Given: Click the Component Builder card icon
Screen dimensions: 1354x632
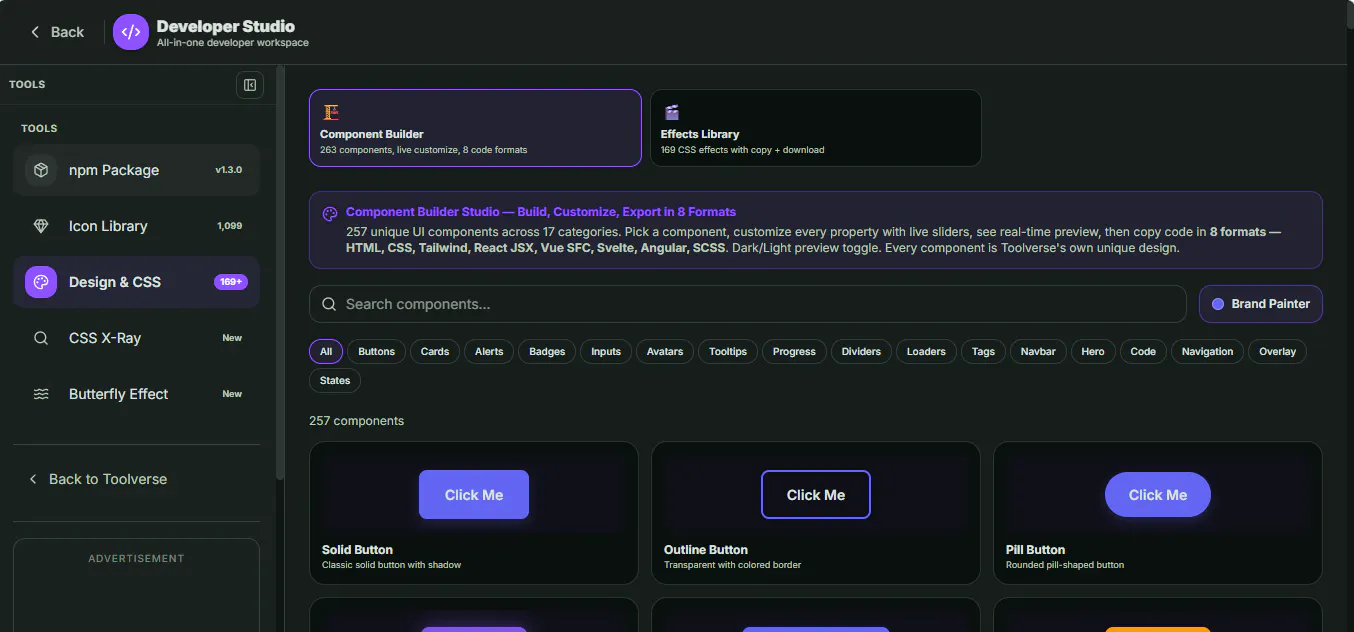Looking at the screenshot, I should coord(331,113).
